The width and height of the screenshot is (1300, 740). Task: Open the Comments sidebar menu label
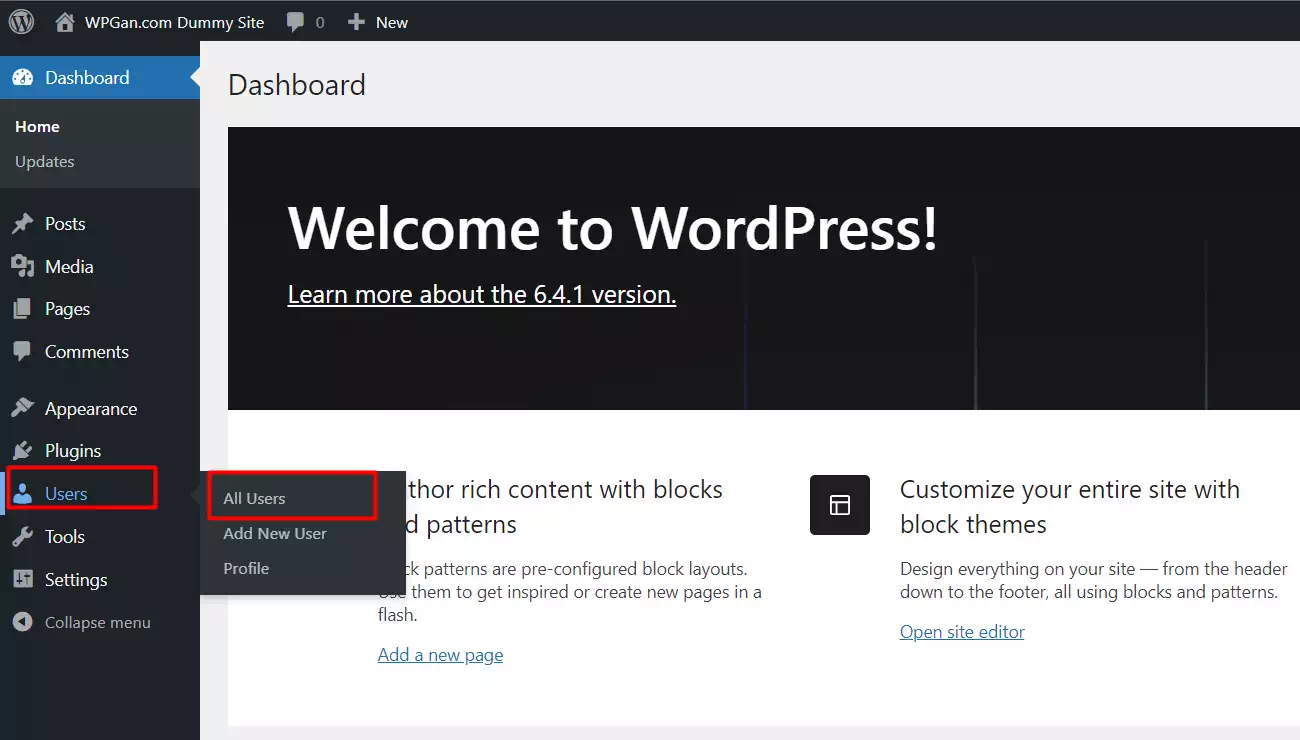(x=87, y=352)
